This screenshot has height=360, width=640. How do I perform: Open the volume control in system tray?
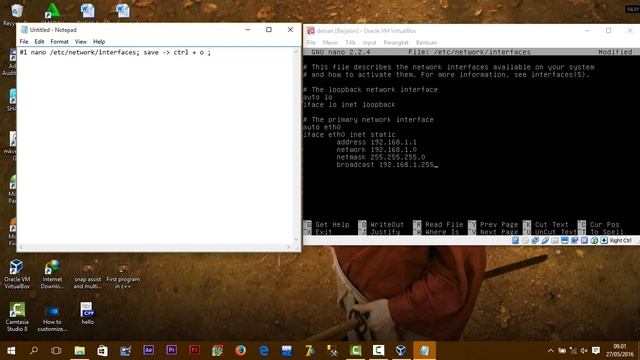coord(584,351)
